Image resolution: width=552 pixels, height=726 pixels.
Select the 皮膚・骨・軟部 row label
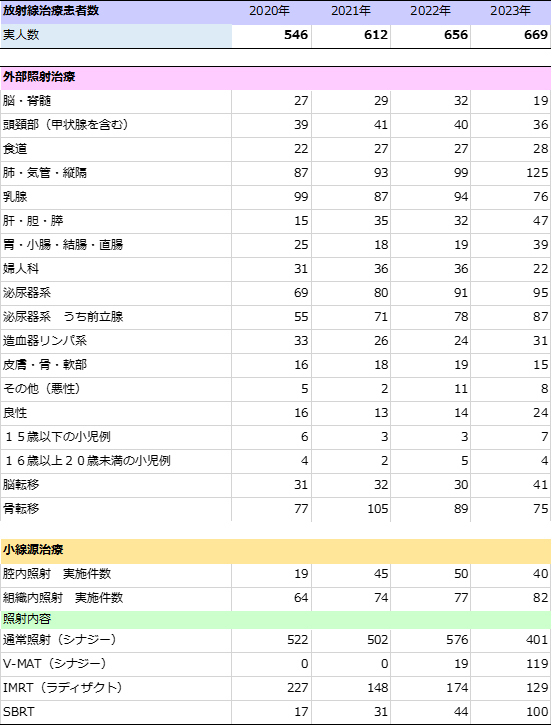[x=45, y=365]
